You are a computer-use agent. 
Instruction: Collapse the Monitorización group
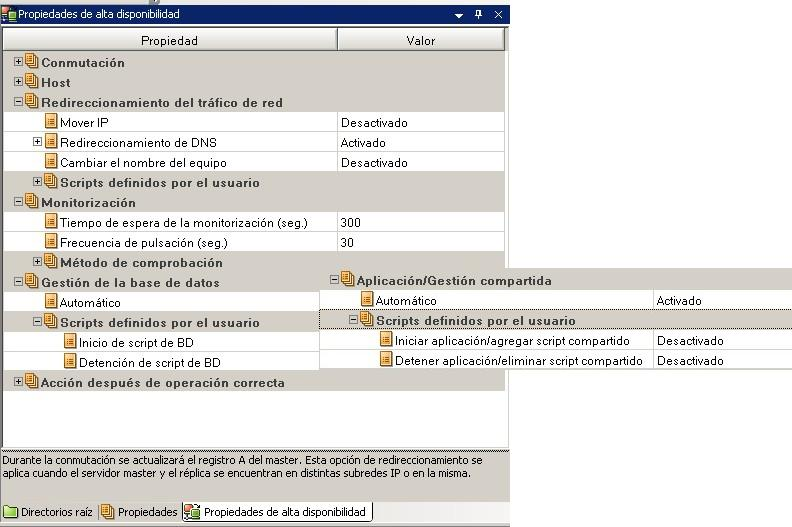(x=18, y=202)
